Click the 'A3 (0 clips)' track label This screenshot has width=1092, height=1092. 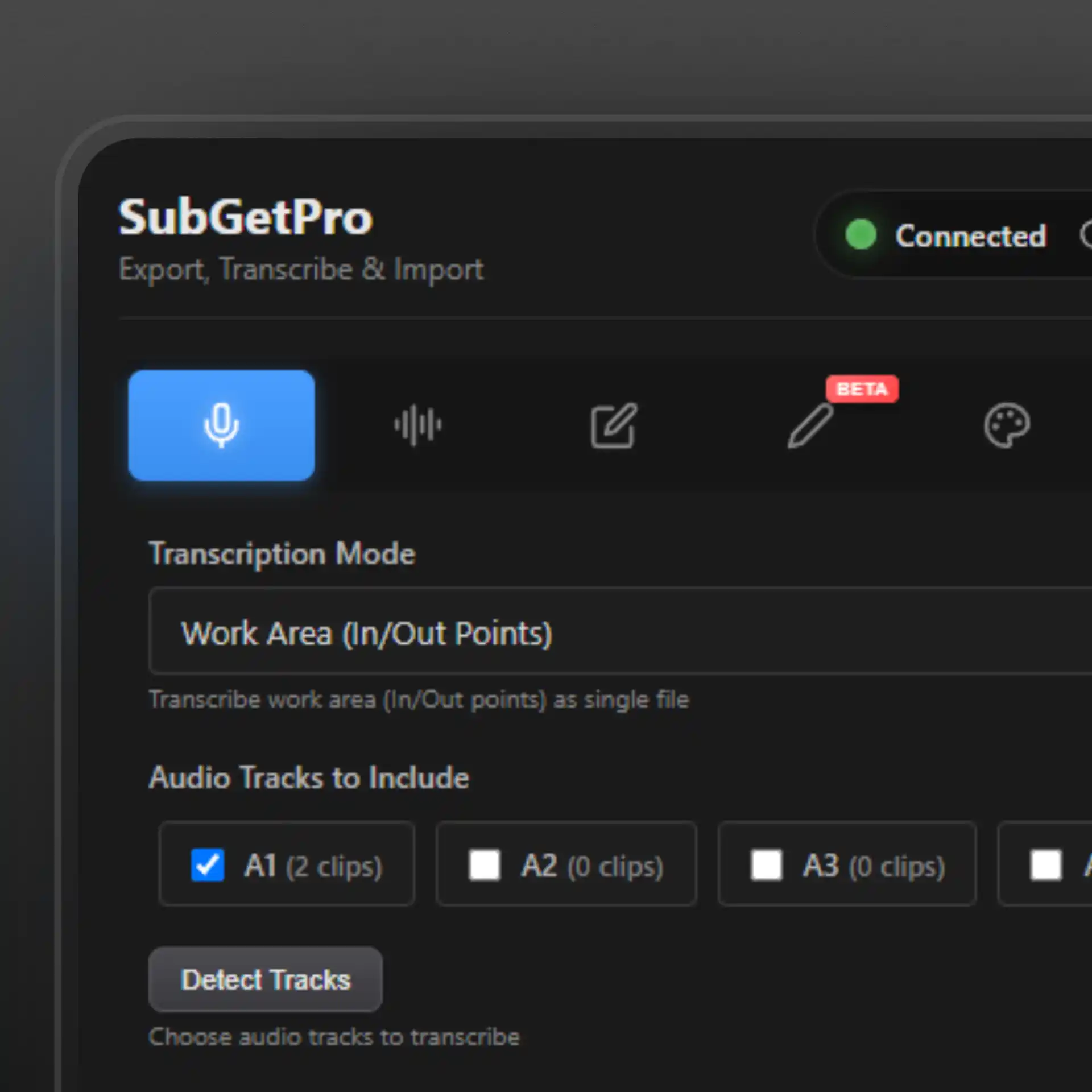874,866
